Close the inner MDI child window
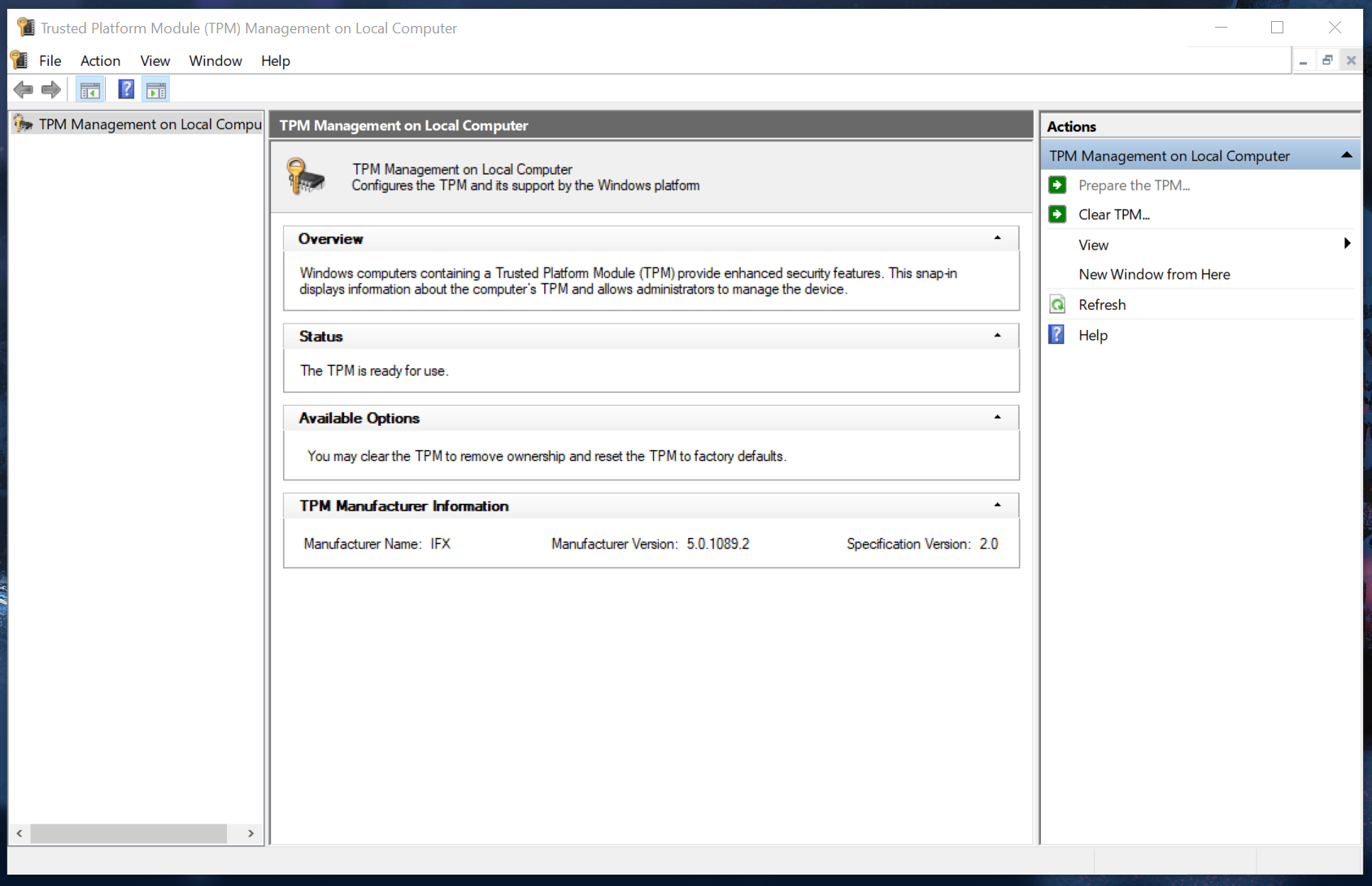This screenshot has height=886, width=1372. point(1351,60)
